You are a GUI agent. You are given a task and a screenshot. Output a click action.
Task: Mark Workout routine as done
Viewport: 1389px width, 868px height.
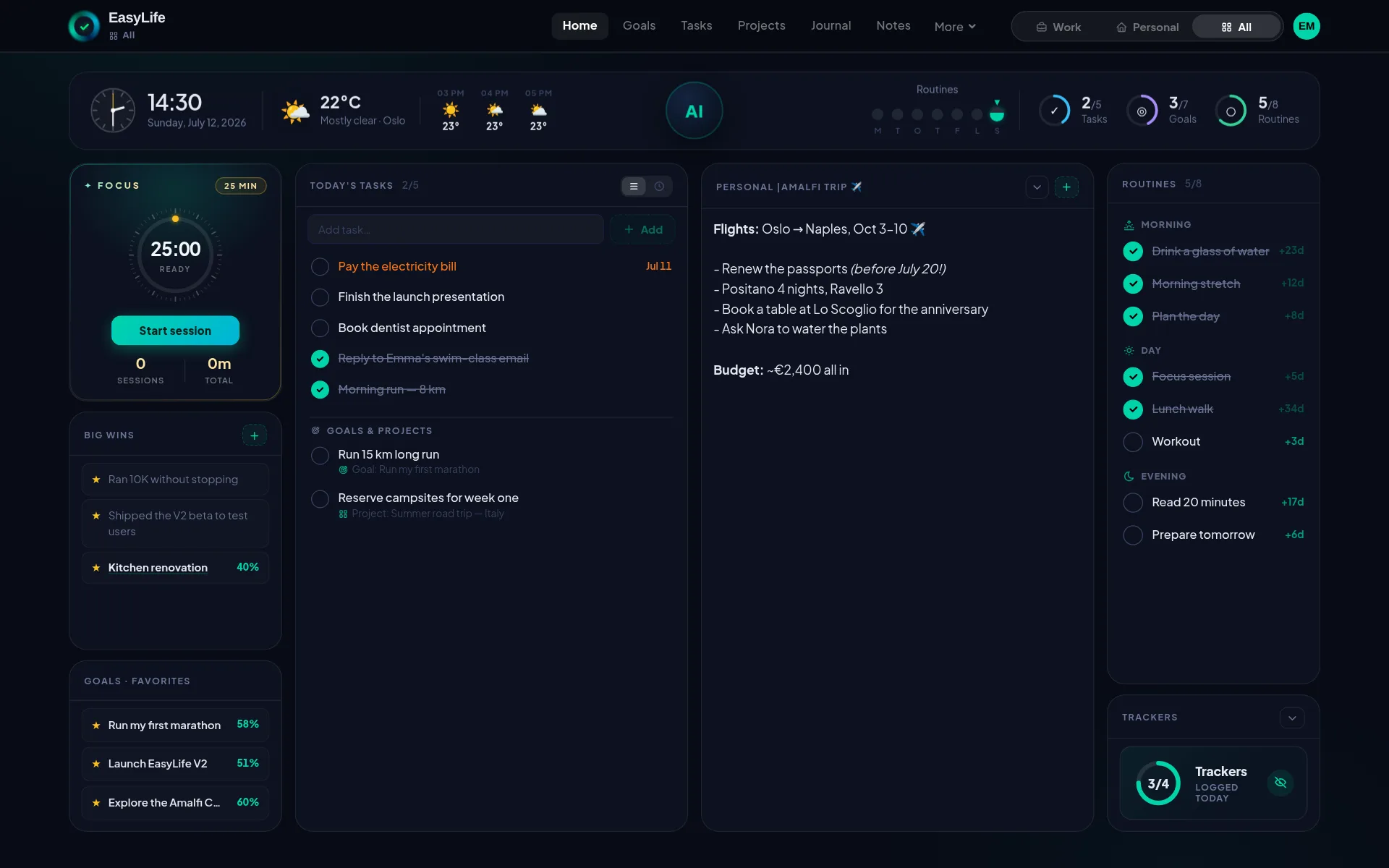[x=1132, y=441]
